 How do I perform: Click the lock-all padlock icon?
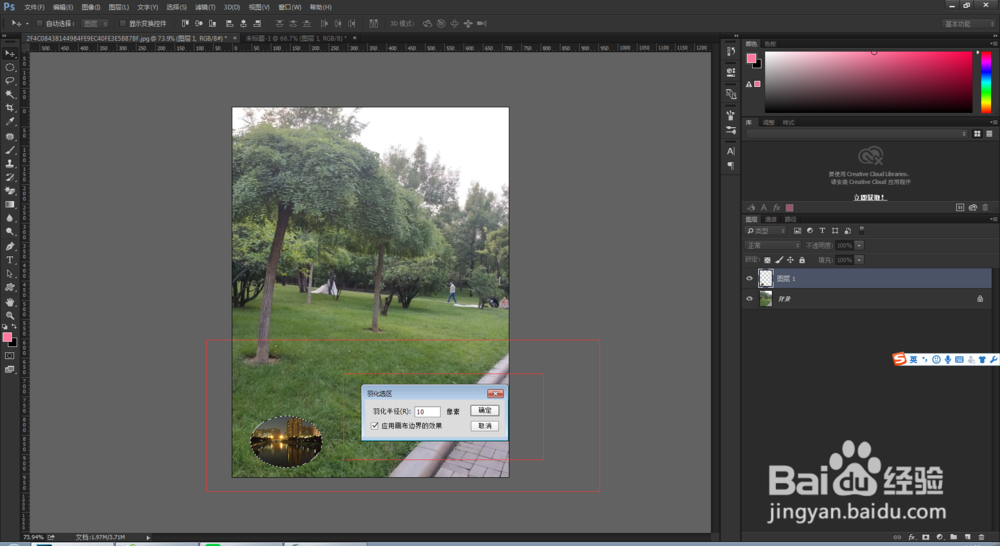coord(802,260)
